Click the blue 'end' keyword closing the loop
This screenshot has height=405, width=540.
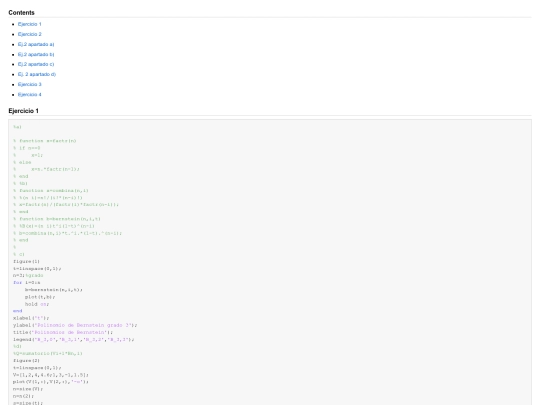pyautogui.click(x=18, y=311)
